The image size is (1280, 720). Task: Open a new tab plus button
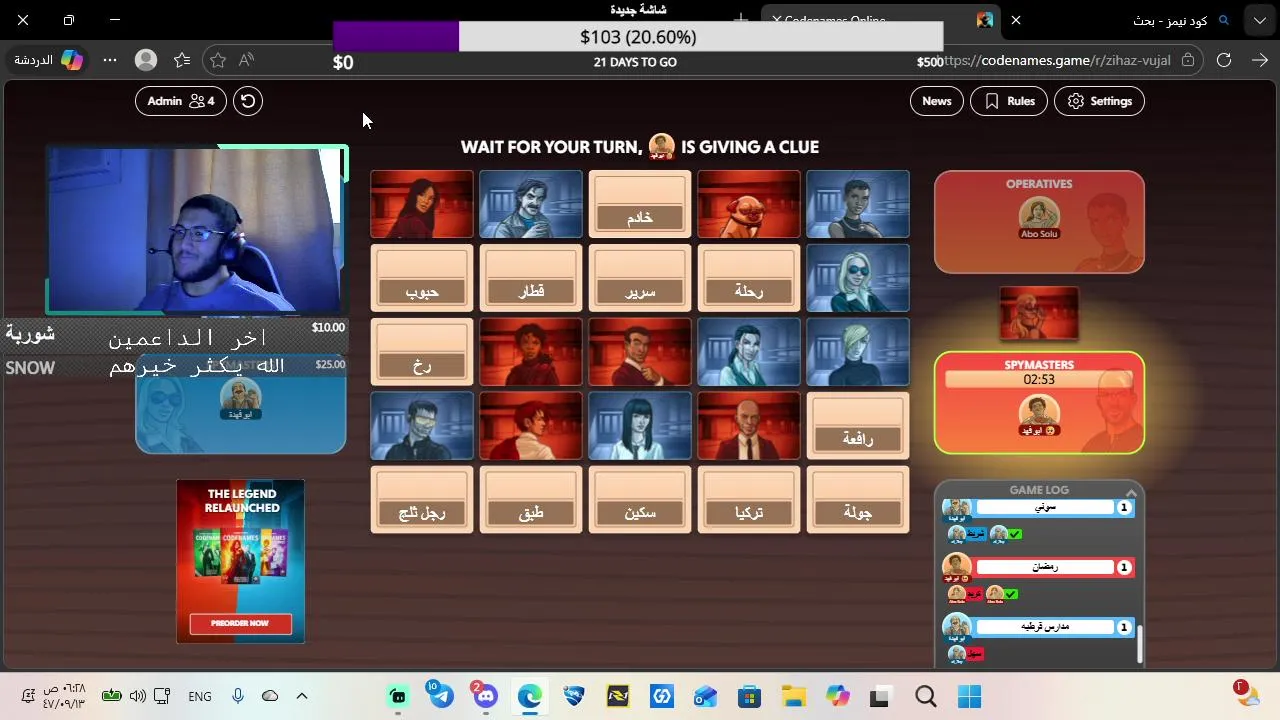[741, 19]
